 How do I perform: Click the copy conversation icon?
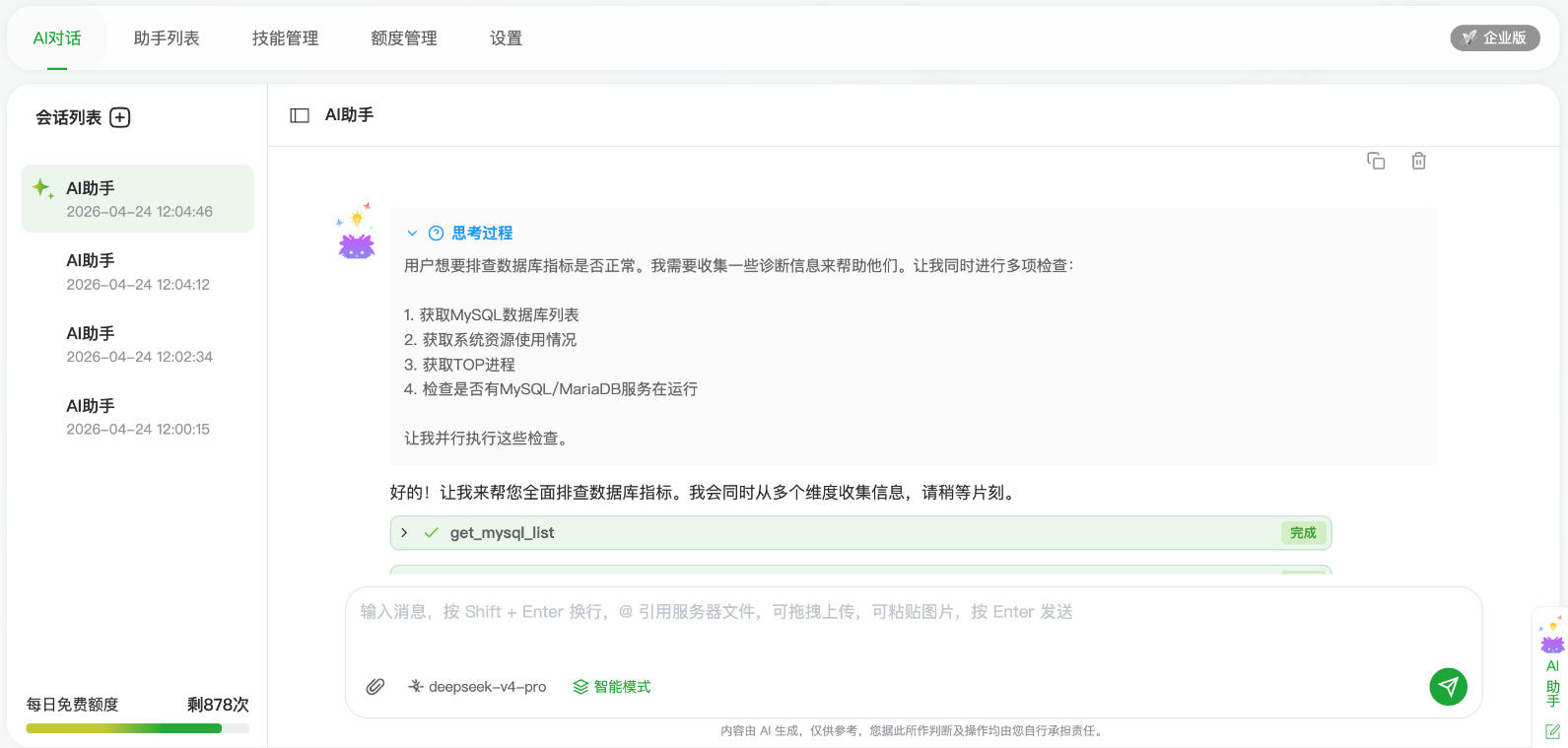(1376, 161)
